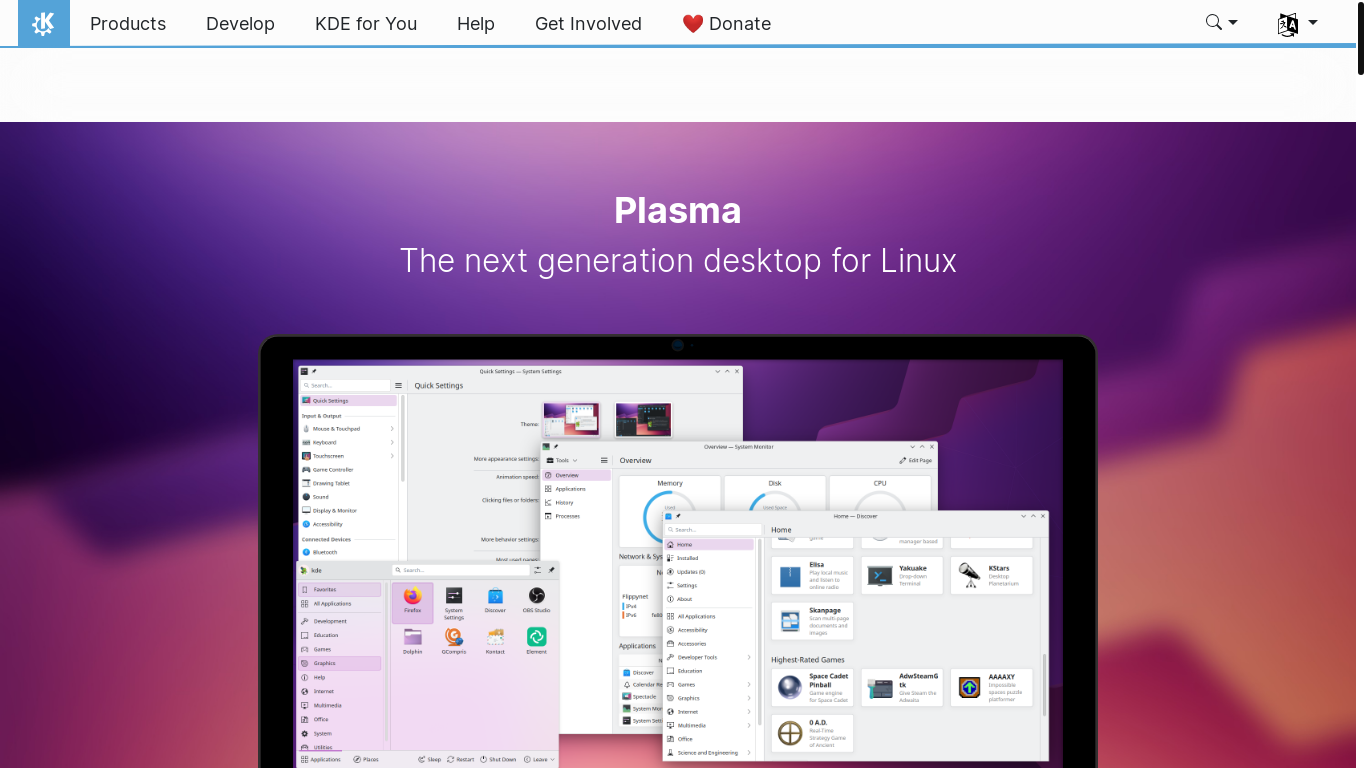Open the Develop menu
This screenshot has width=1366, height=768.
[x=240, y=24]
